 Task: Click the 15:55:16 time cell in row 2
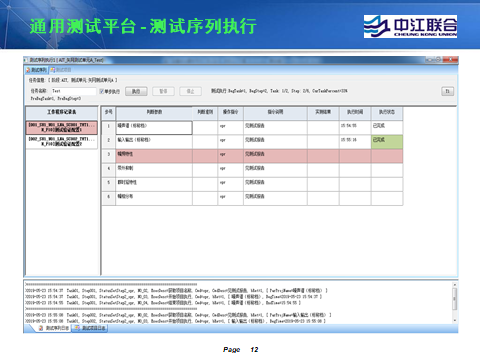tap(355, 142)
